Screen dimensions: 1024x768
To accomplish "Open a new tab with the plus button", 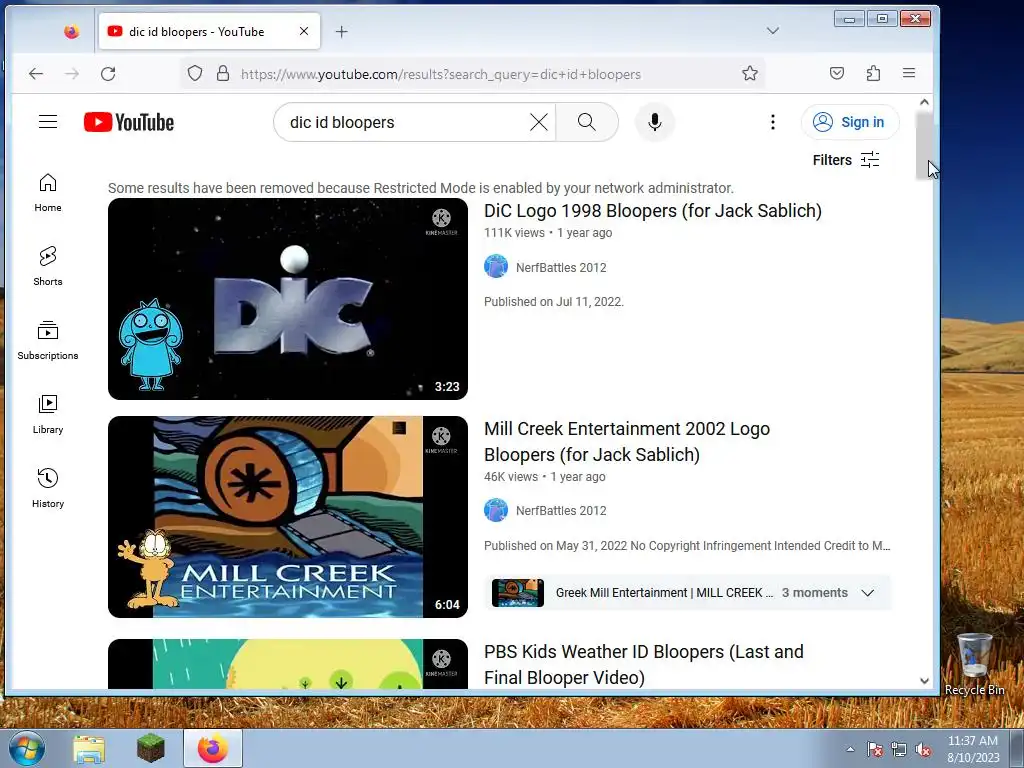I will coord(342,31).
